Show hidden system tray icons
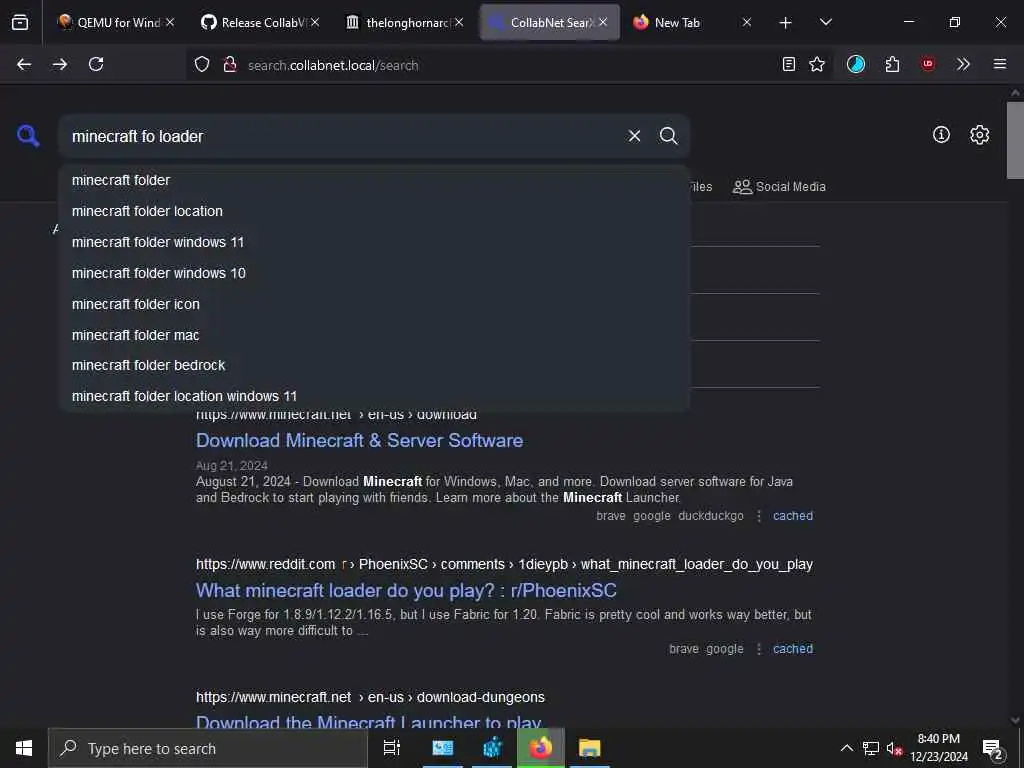 click(x=846, y=748)
